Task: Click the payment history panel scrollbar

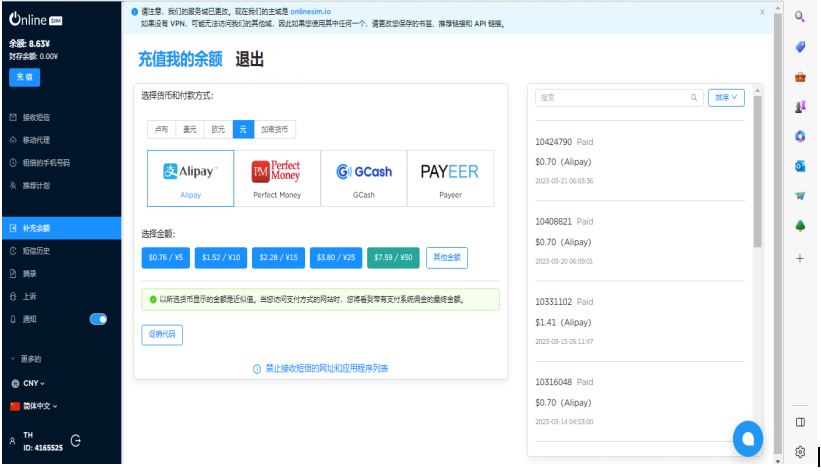Action: click(x=757, y=170)
